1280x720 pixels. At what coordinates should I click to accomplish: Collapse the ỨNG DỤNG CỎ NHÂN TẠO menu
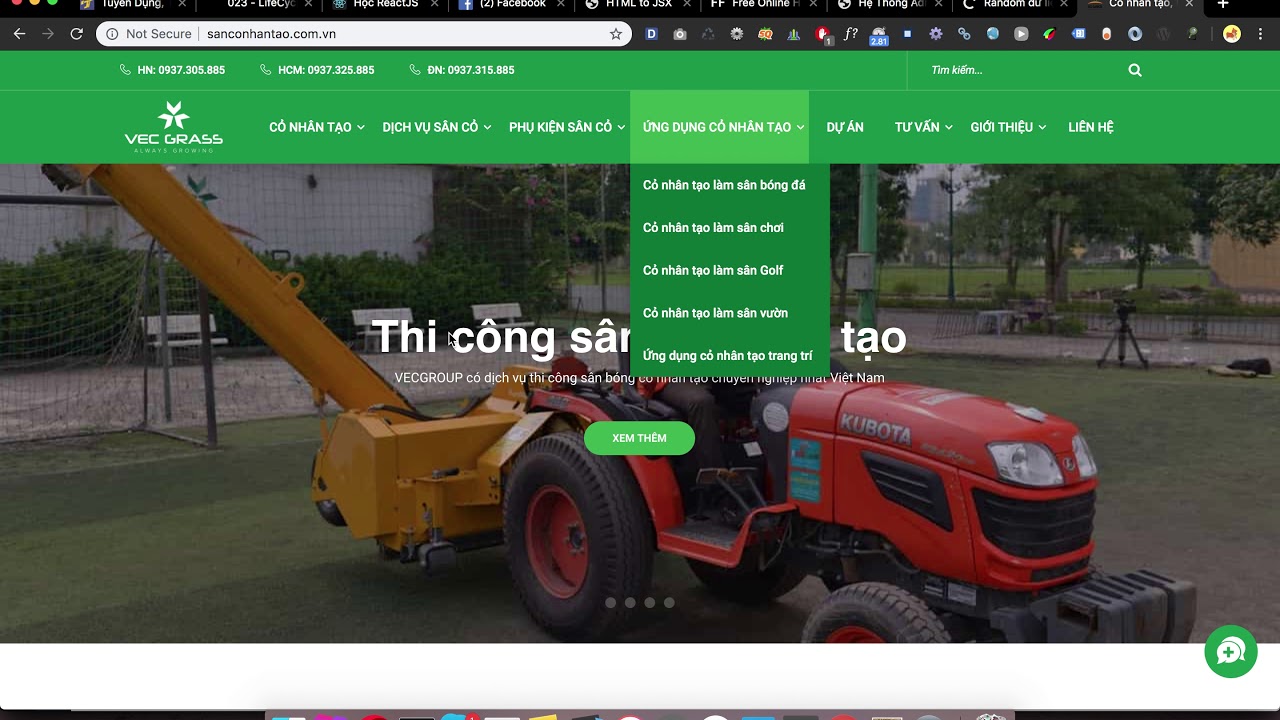tap(719, 127)
